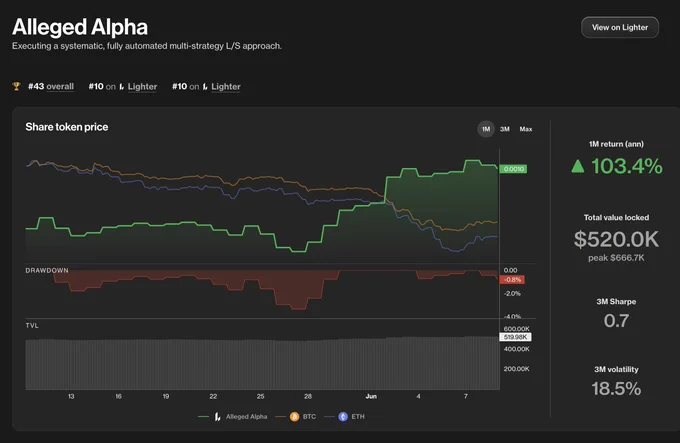Click the strategy description subtitle
The height and width of the screenshot is (443, 680).
click(147, 46)
